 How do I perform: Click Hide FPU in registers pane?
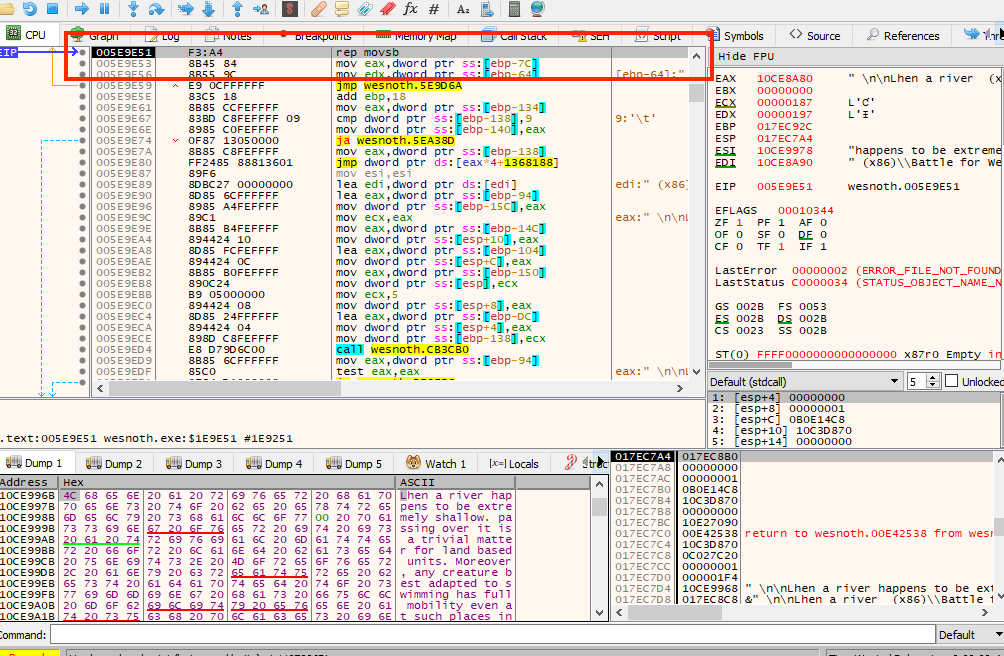[746, 56]
